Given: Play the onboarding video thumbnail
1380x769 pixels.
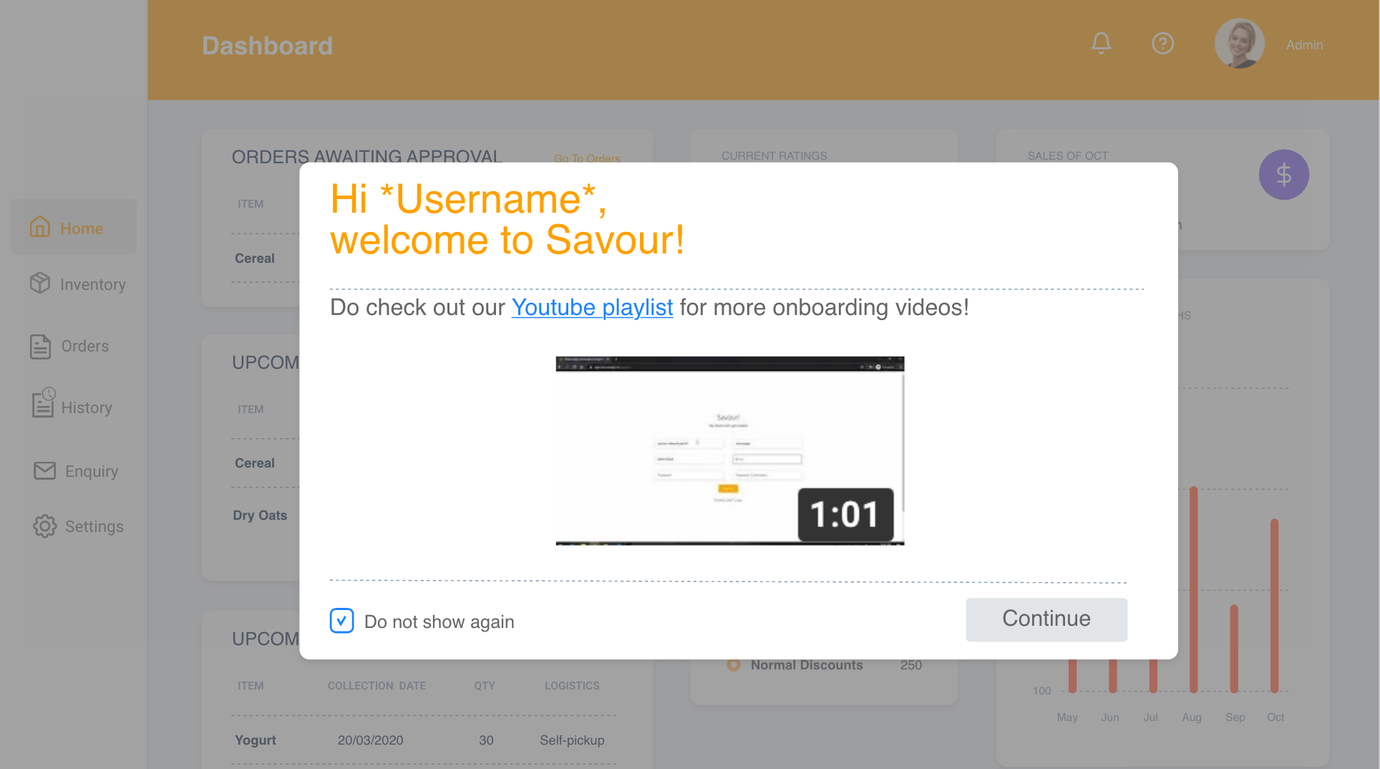Looking at the screenshot, I should point(730,451).
